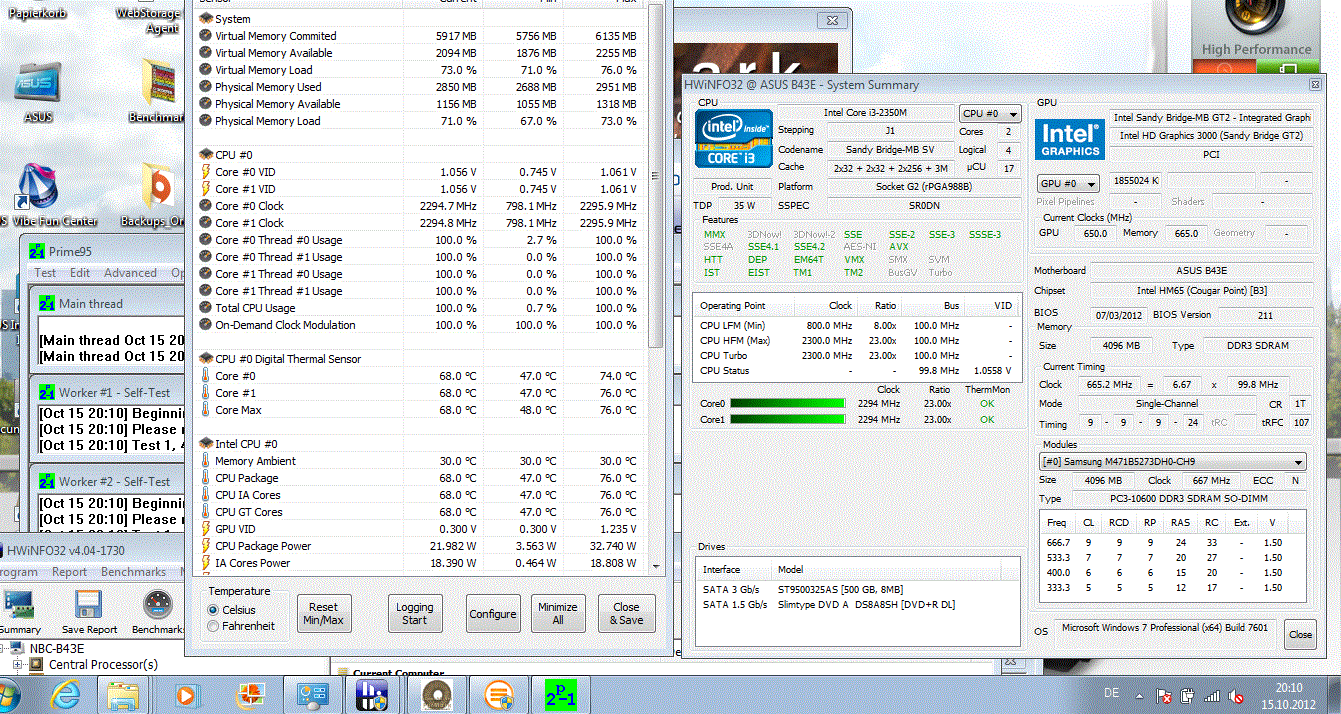1341x714 pixels.
Task: Select the Core #1 Clock sensor row
Action: (420, 223)
